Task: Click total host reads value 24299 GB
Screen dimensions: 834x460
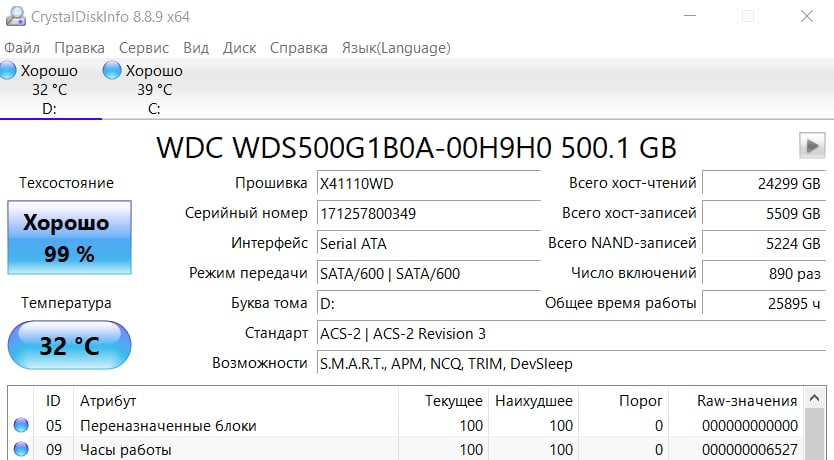Action: [x=764, y=184]
